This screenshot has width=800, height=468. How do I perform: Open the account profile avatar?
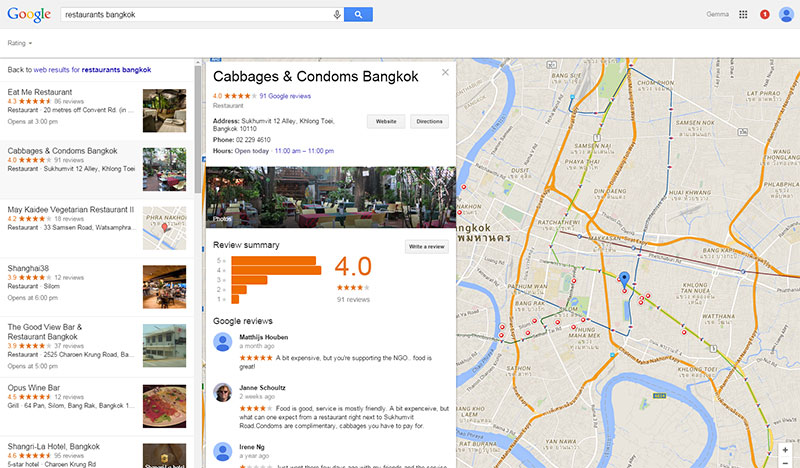(x=786, y=14)
